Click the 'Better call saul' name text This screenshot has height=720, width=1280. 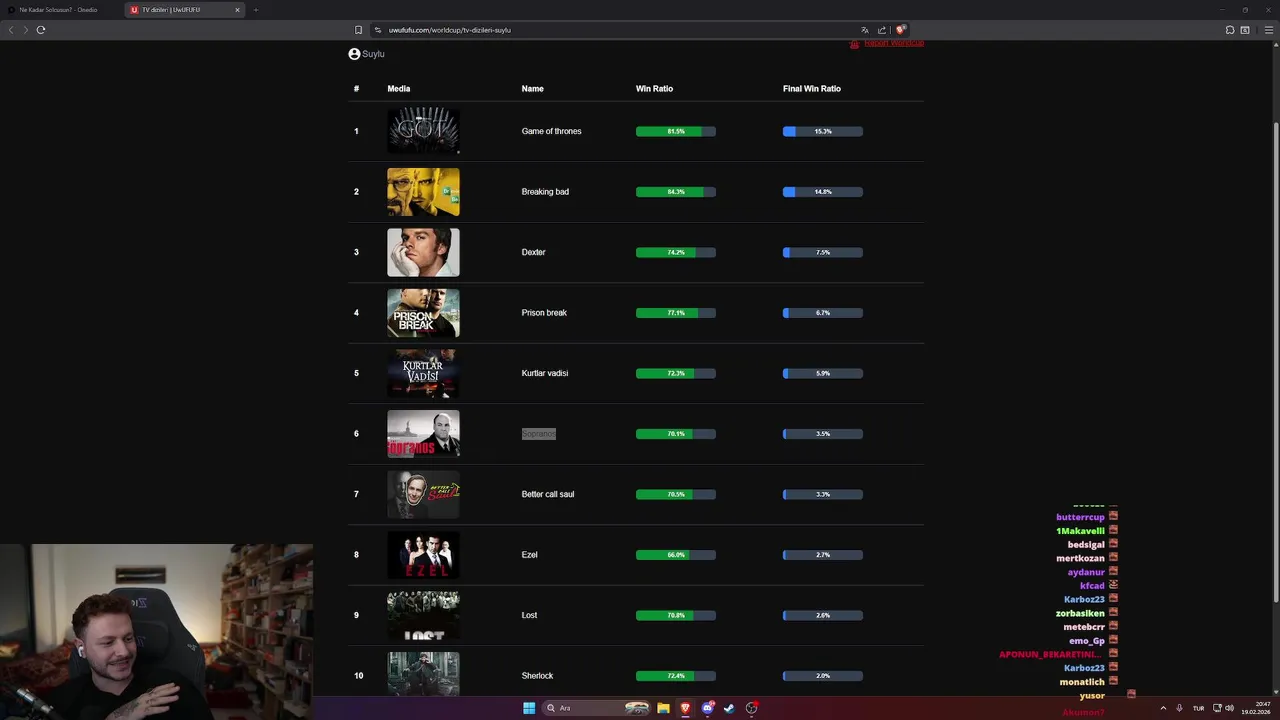[x=548, y=494]
